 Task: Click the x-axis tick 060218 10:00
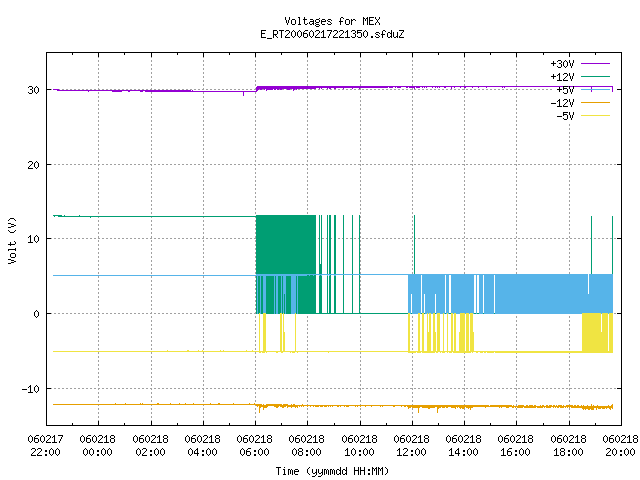(x=360, y=446)
